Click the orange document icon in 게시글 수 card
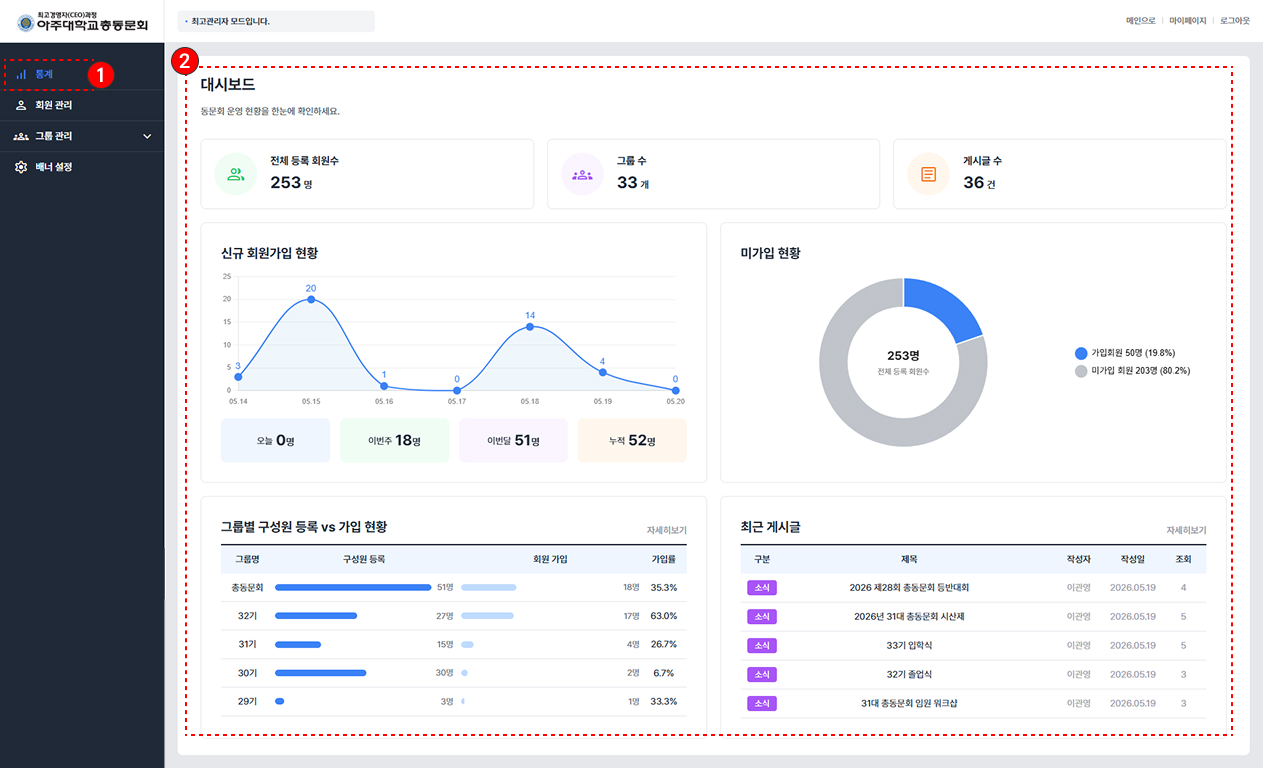1263x769 pixels. coord(928,174)
